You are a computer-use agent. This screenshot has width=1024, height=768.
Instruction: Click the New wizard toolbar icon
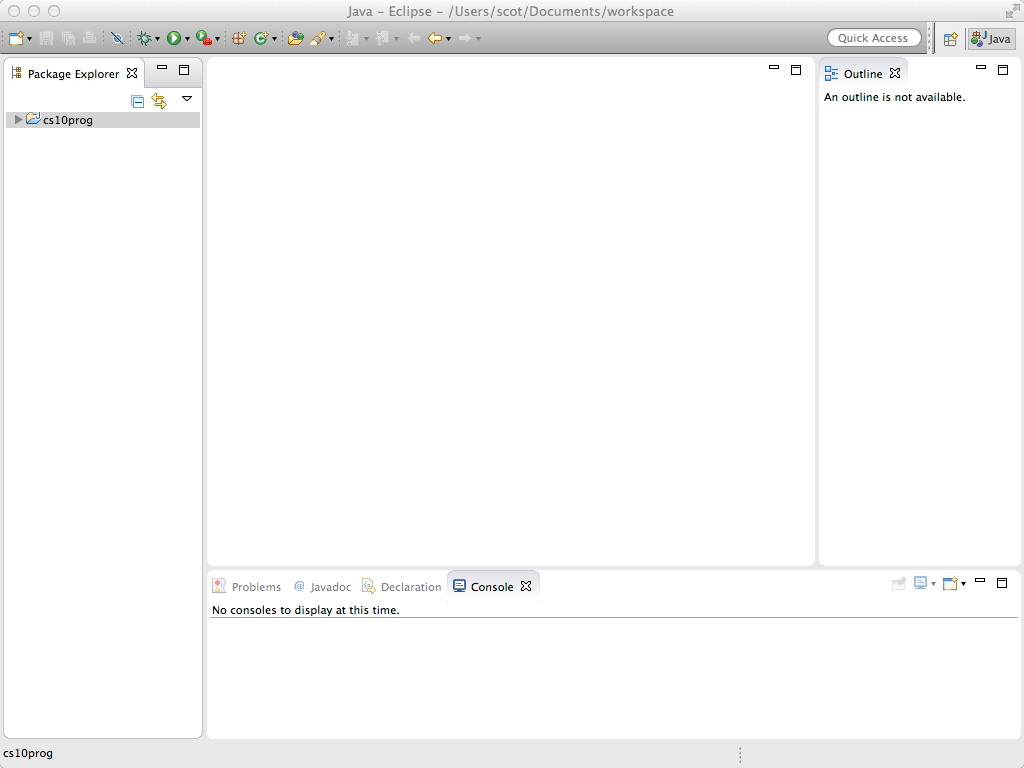click(16, 39)
